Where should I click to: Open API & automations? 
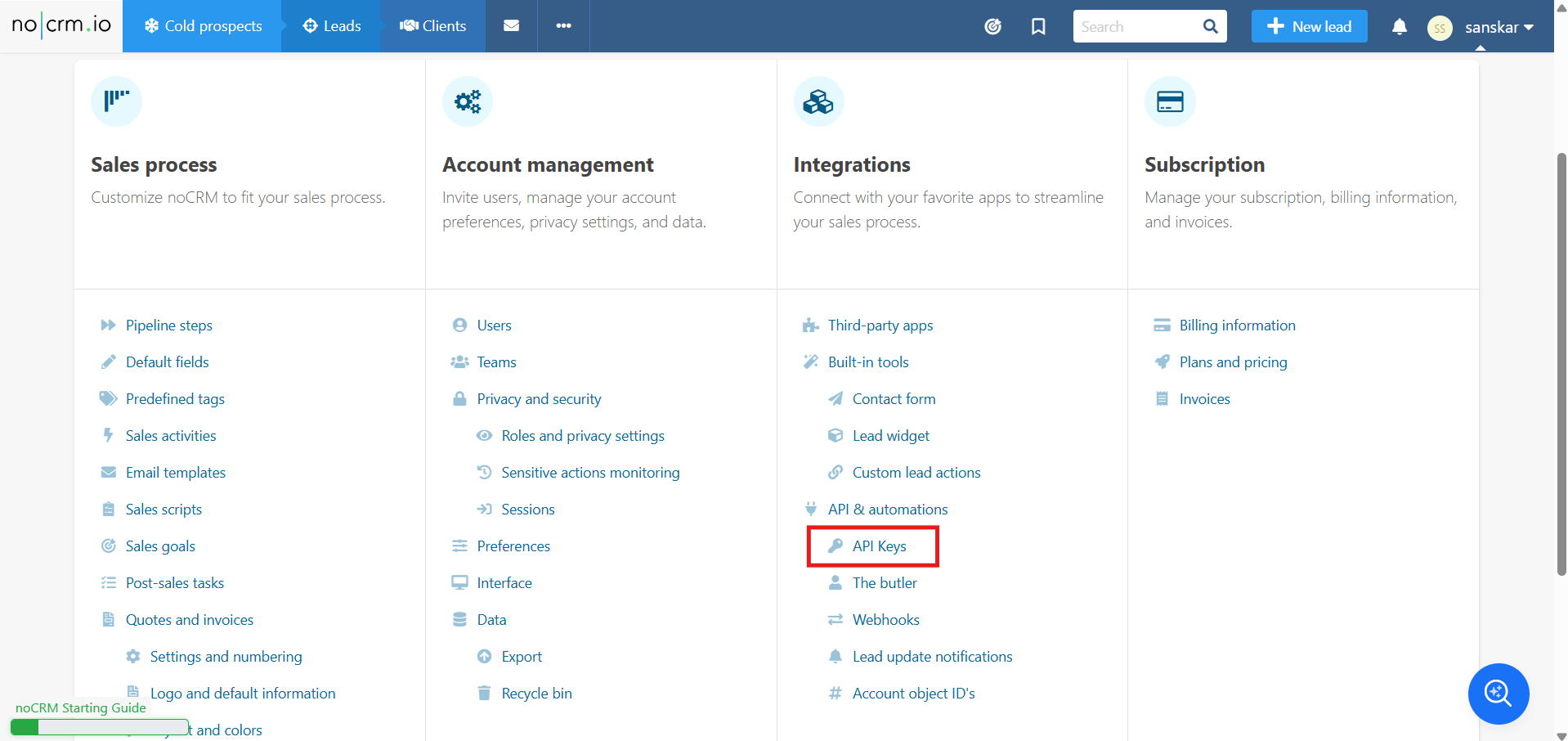[888, 510]
